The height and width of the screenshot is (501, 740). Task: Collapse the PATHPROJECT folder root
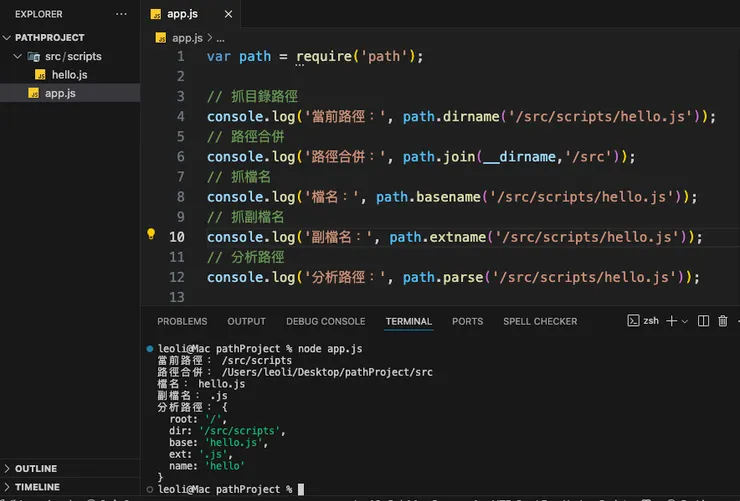pos(8,37)
